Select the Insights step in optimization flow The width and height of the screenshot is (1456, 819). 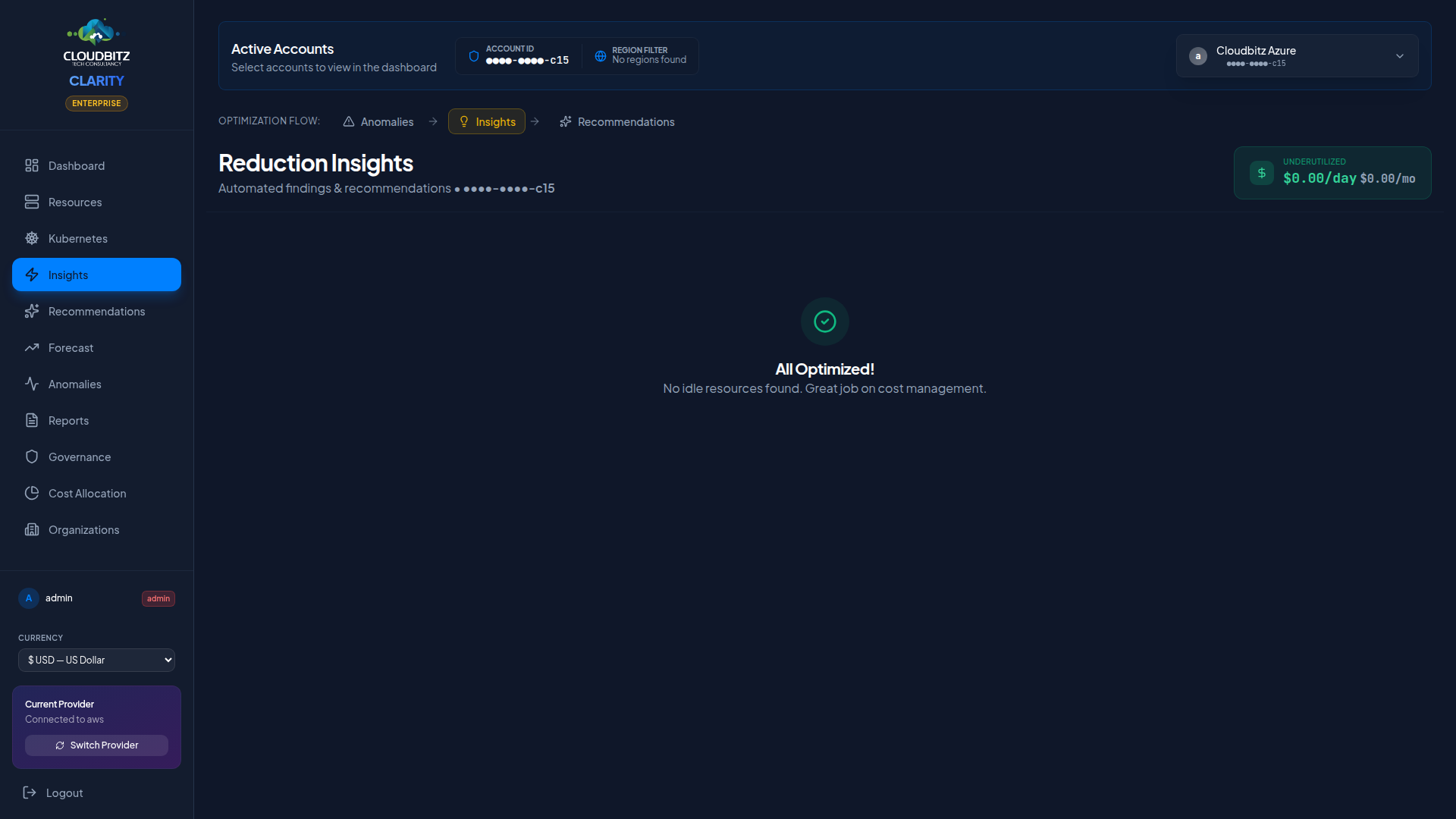486,121
